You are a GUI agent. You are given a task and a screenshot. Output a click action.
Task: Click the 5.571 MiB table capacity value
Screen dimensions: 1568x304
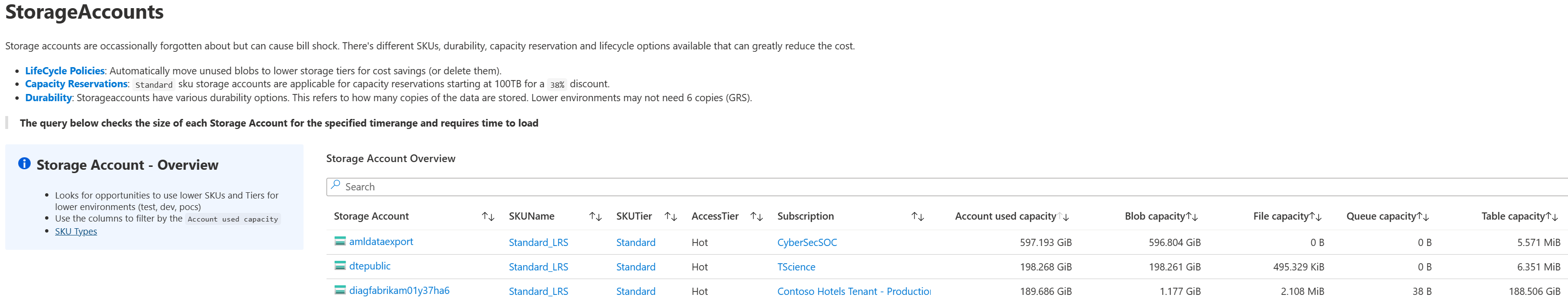[x=1539, y=243]
